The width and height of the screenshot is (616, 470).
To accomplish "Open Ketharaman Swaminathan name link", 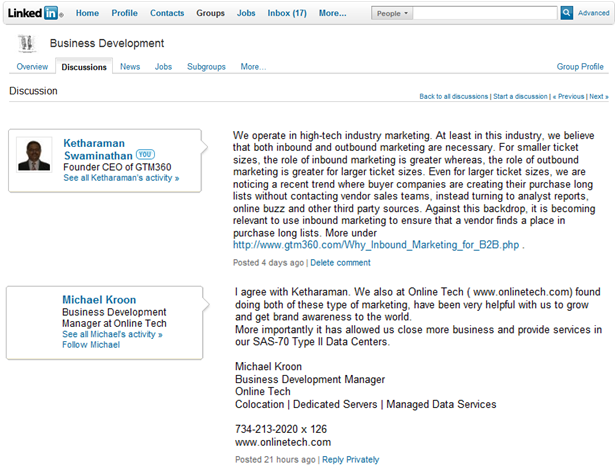I will pyautogui.click(x=98, y=149).
